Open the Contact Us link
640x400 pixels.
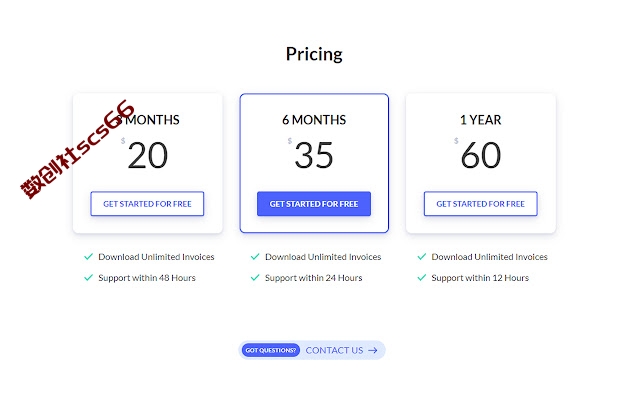(x=334, y=350)
